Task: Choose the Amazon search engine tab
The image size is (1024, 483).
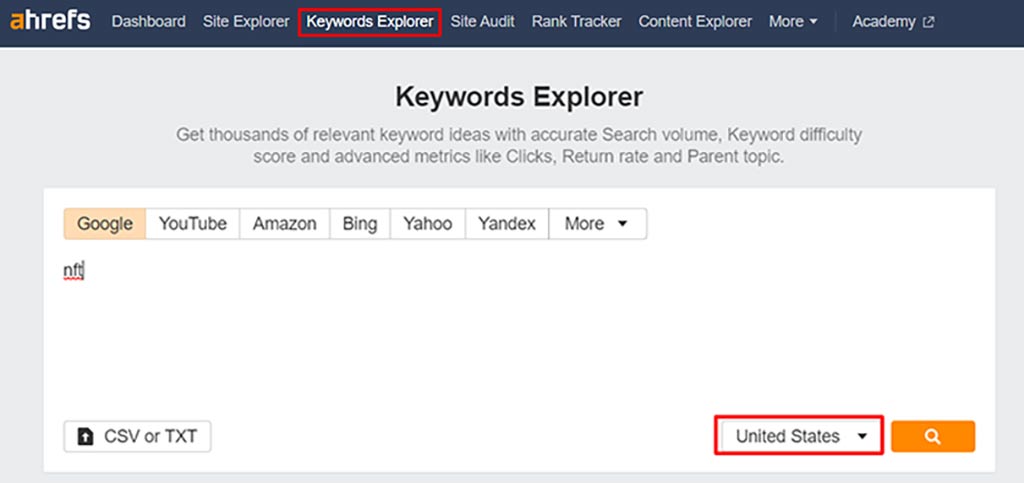Action: [284, 224]
